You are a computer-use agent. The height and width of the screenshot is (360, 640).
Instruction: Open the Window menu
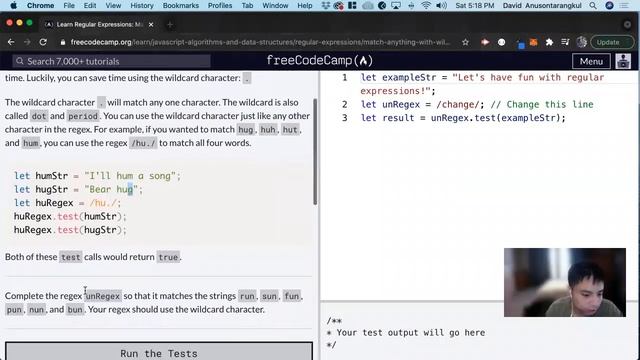point(275,5)
